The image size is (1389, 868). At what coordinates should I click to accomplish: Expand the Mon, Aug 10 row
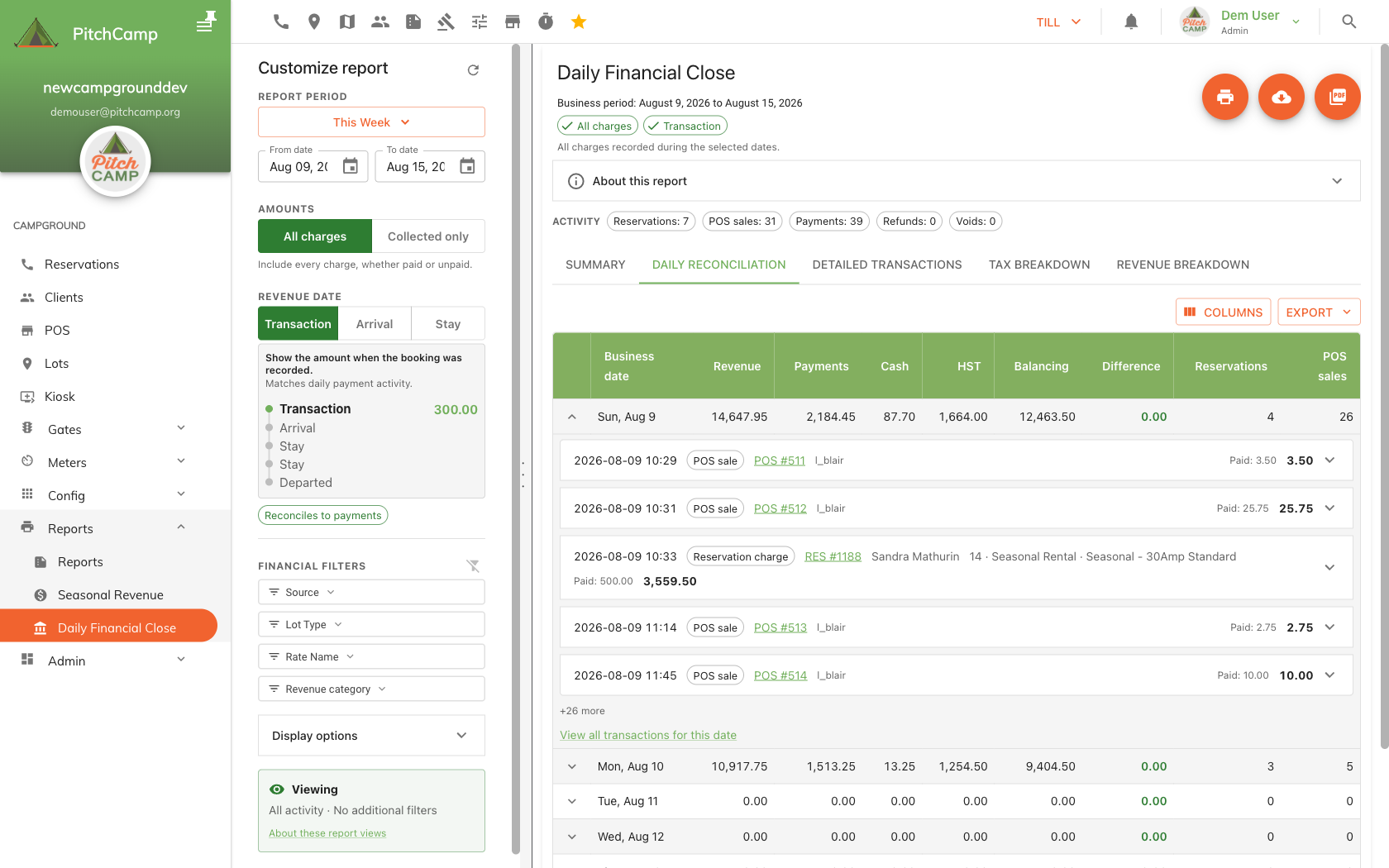pyautogui.click(x=572, y=766)
